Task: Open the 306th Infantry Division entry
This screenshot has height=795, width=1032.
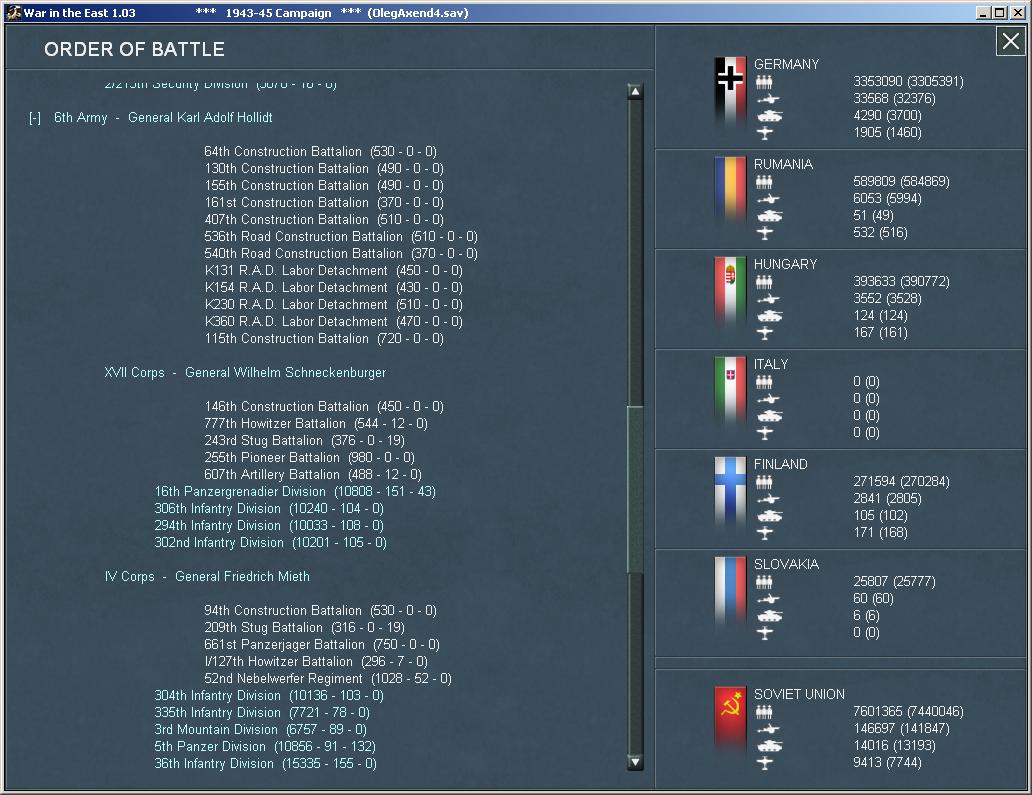Action: (269, 509)
